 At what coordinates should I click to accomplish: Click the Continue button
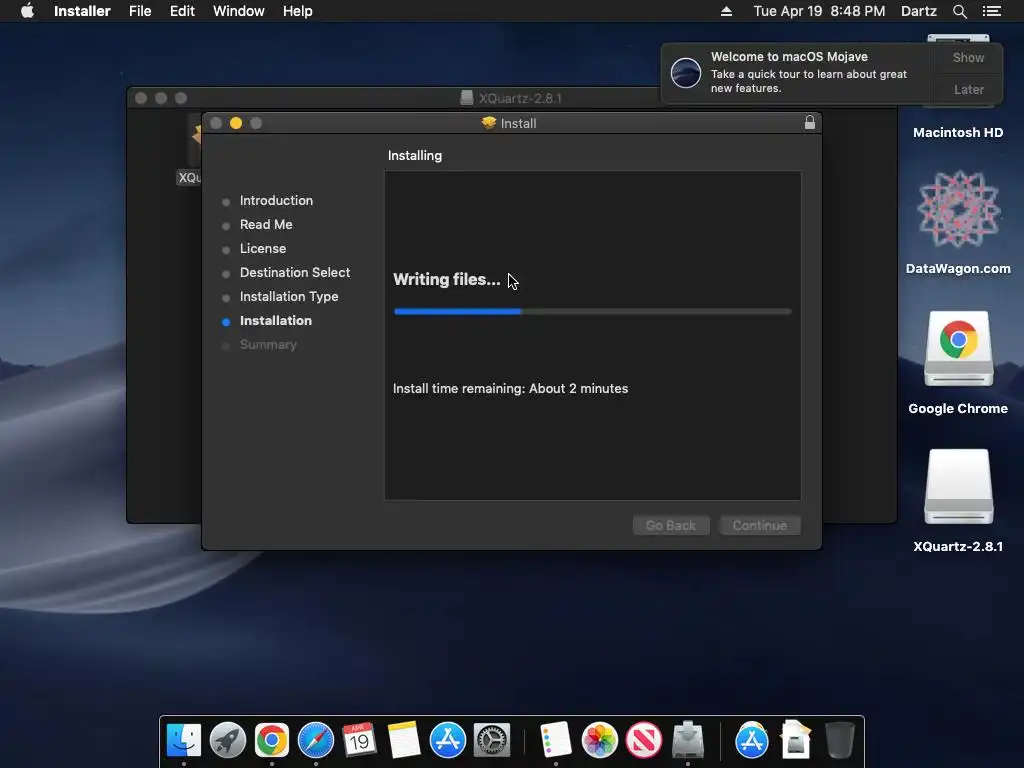pos(760,525)
